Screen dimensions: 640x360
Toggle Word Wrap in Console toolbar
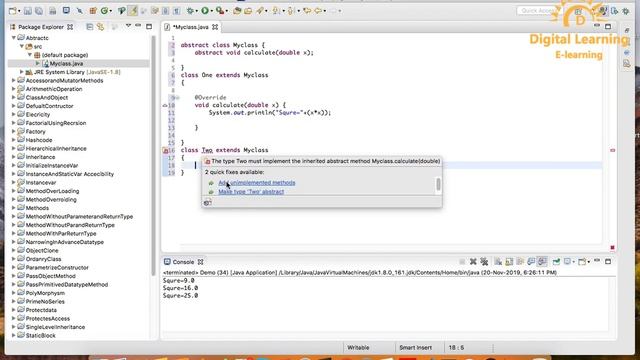520,262
